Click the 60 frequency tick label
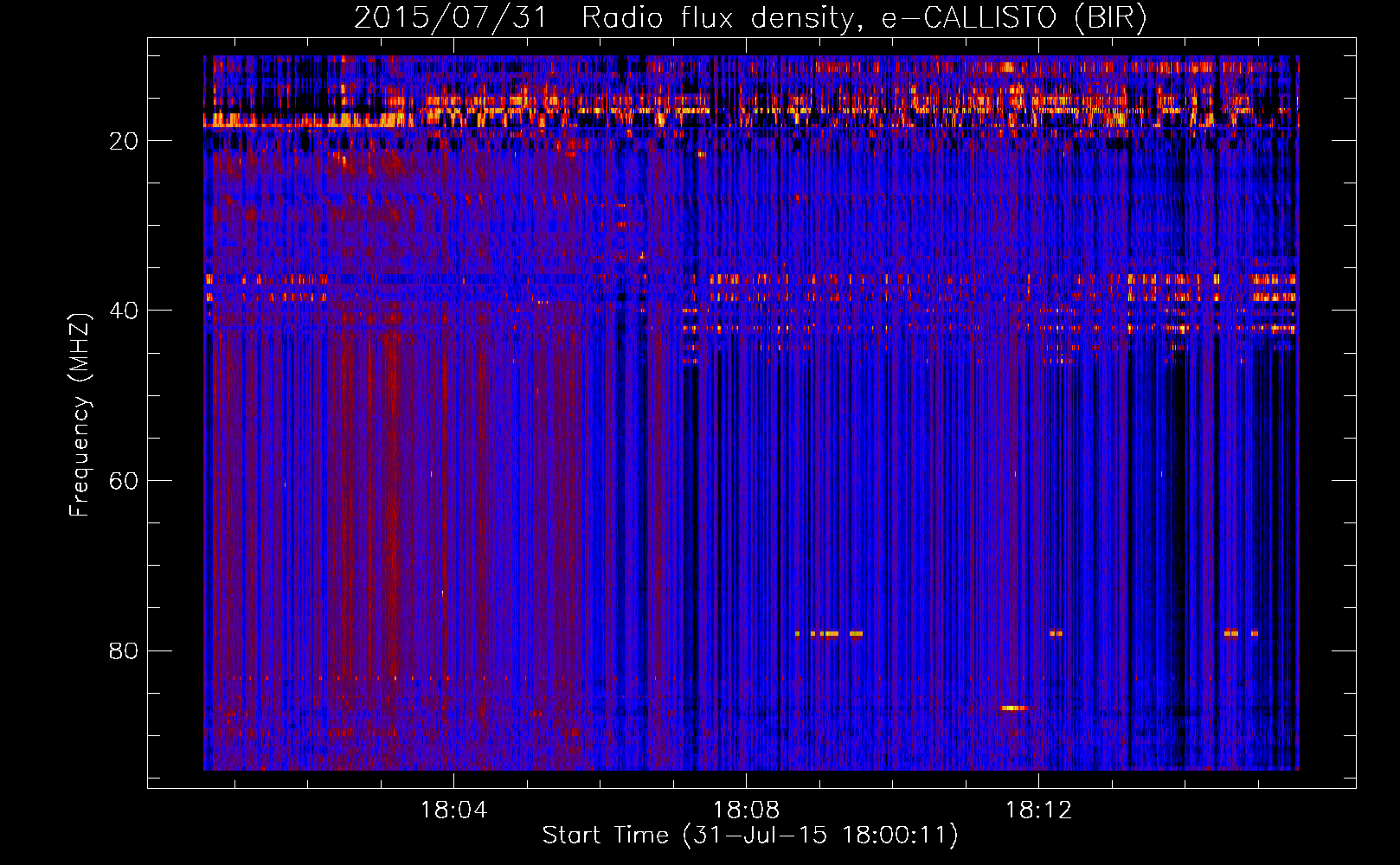 pos(124,482)
